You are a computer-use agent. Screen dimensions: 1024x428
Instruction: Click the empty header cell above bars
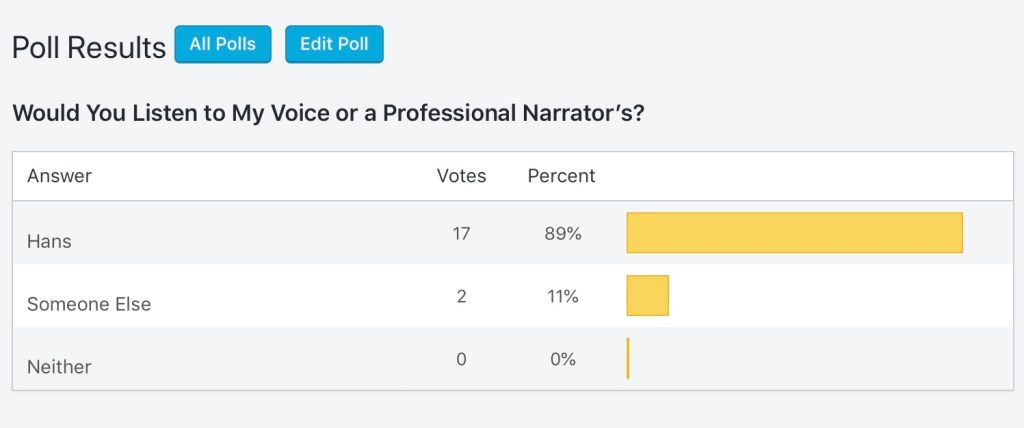[810, 176]
